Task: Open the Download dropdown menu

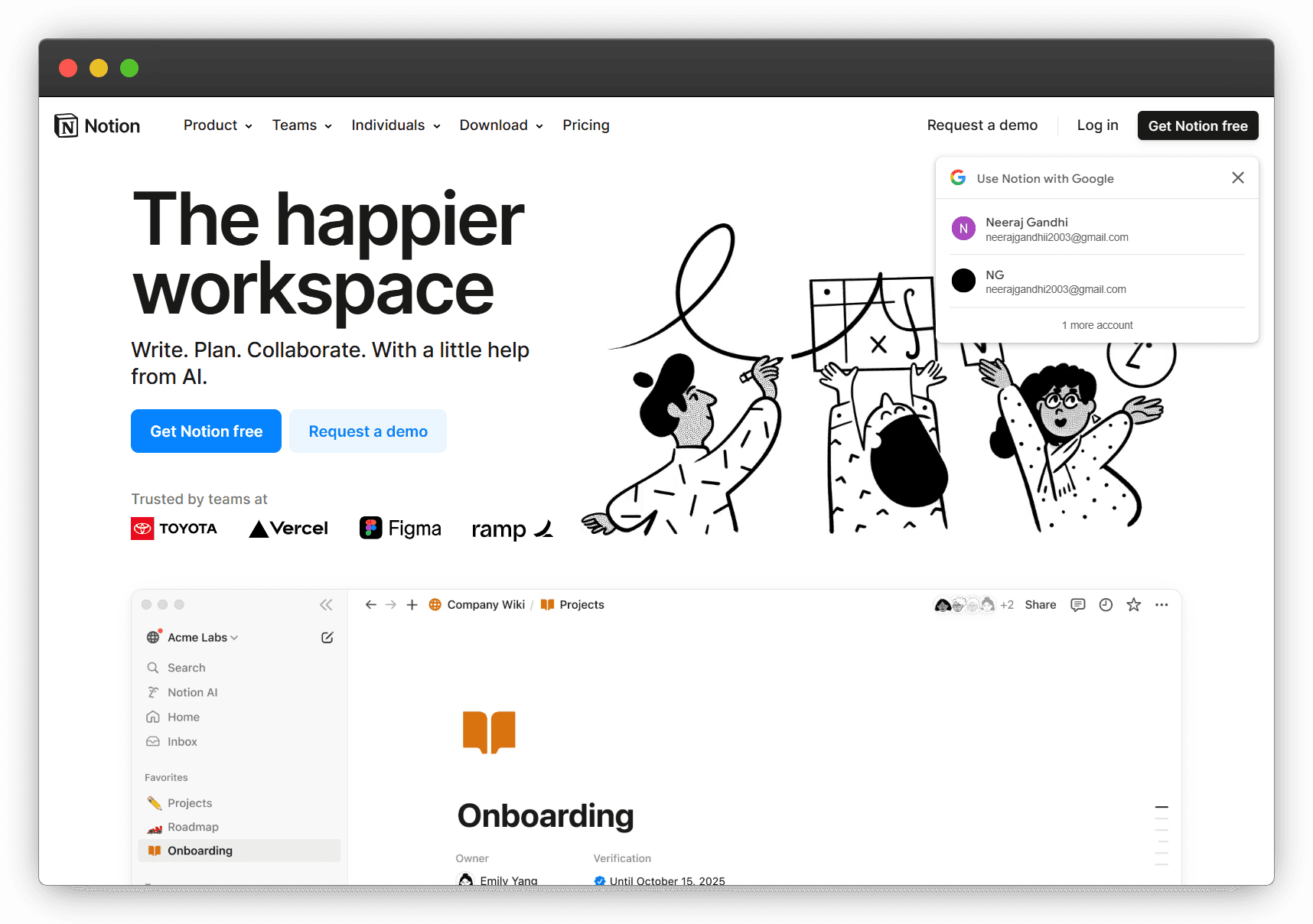Action: point(501,125)
